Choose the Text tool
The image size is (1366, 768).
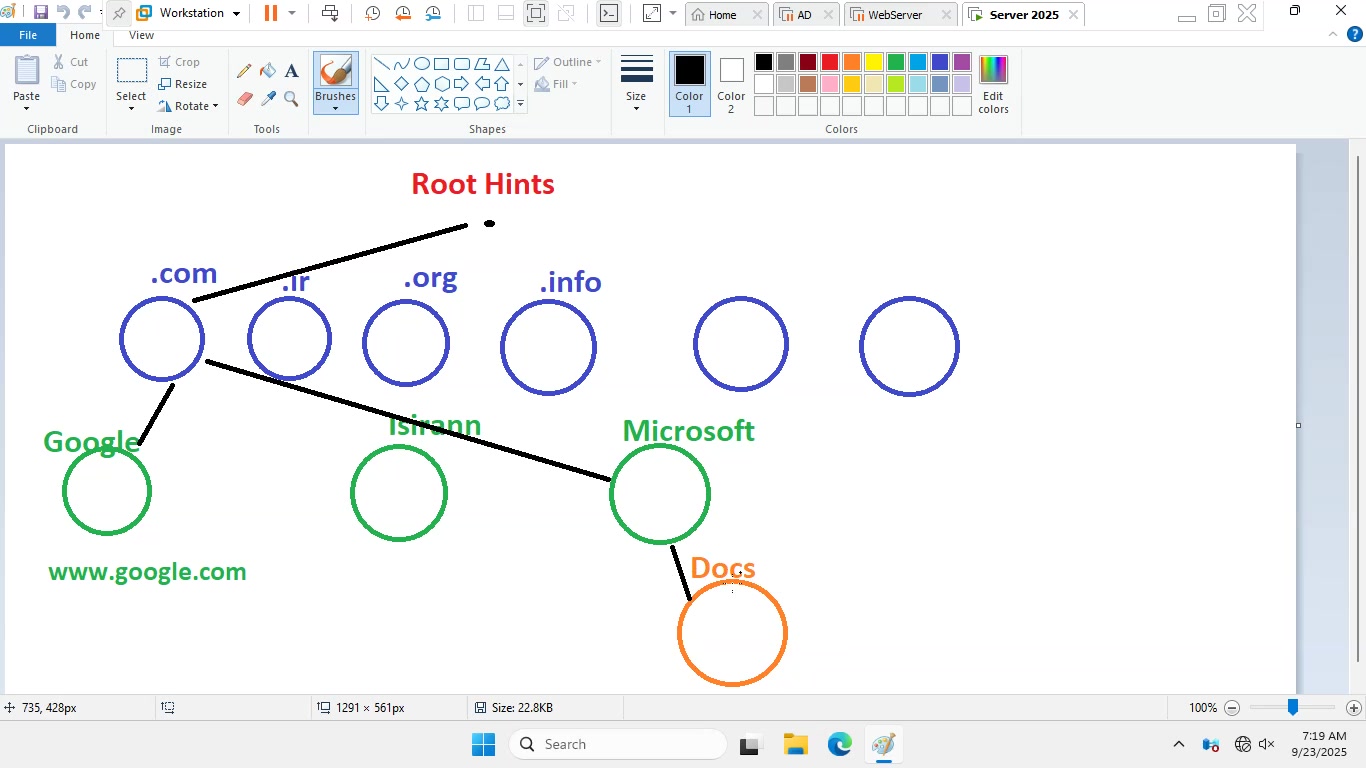(291, 71)
